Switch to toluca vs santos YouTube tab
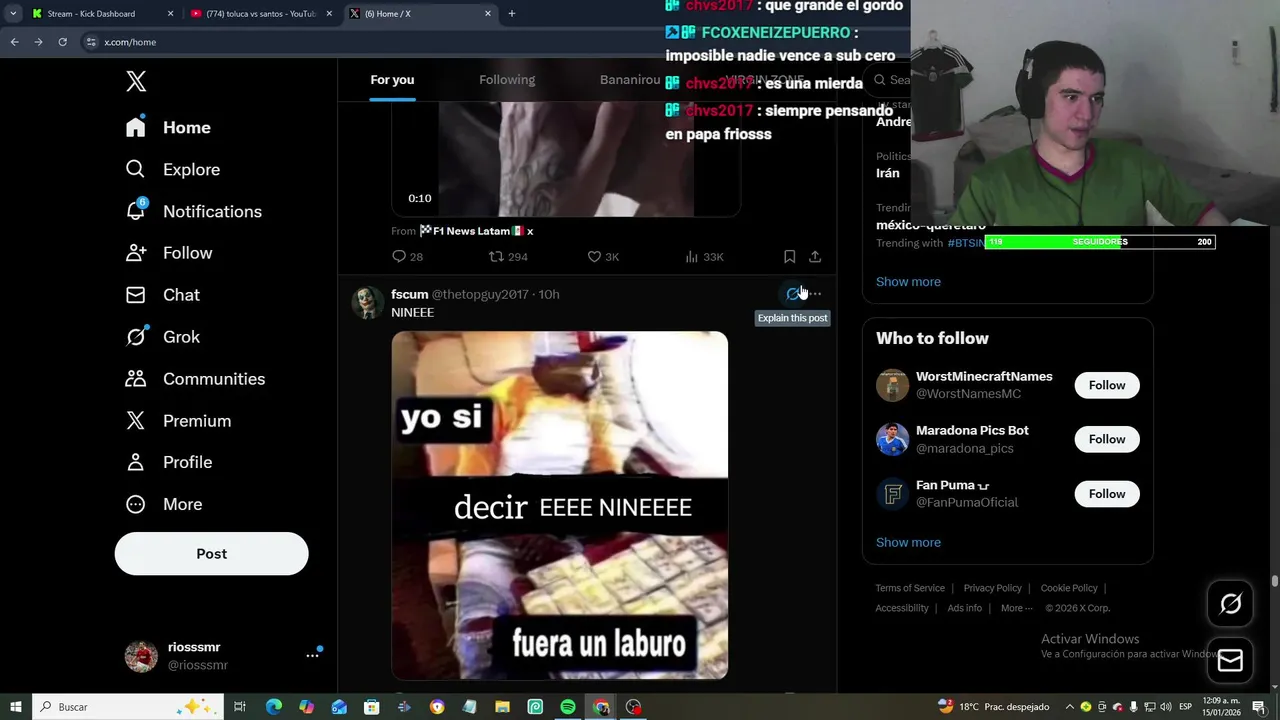 pyautogui.click(x=262, y=14)
